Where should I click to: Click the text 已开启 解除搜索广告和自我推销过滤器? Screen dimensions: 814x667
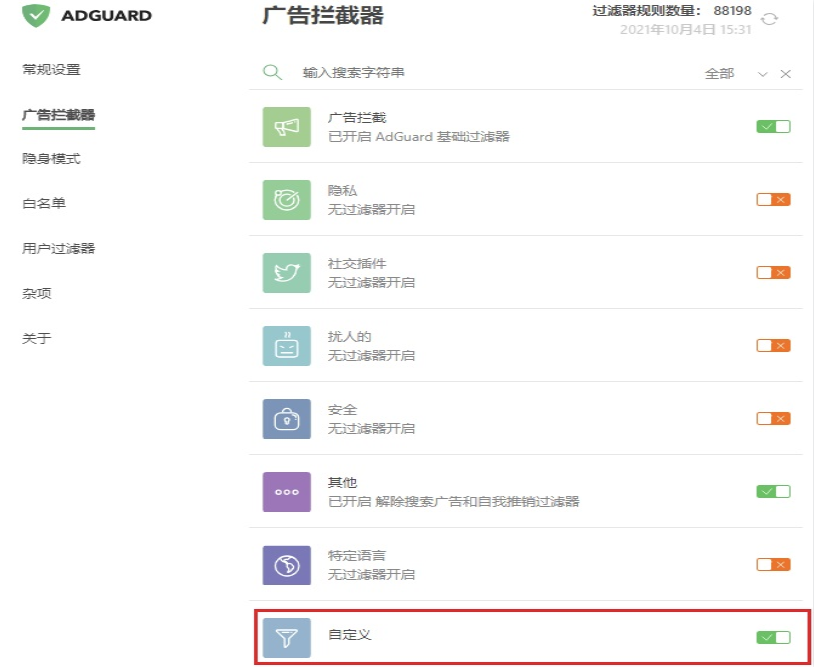(x=453, y=501)
